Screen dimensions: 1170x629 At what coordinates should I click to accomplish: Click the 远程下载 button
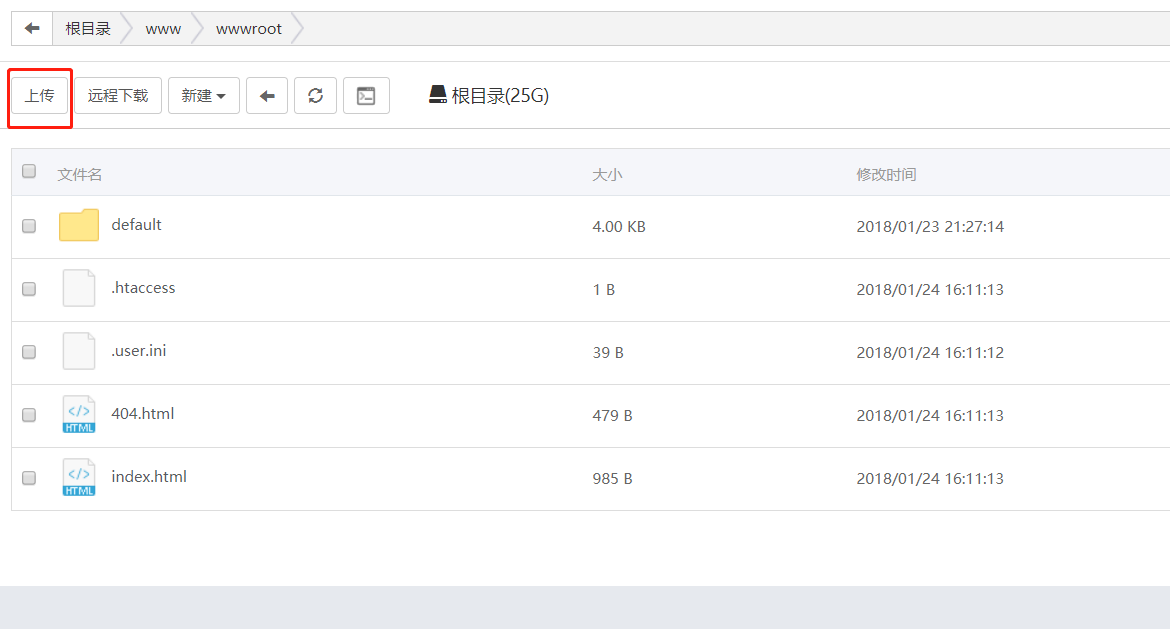[118, 96]
